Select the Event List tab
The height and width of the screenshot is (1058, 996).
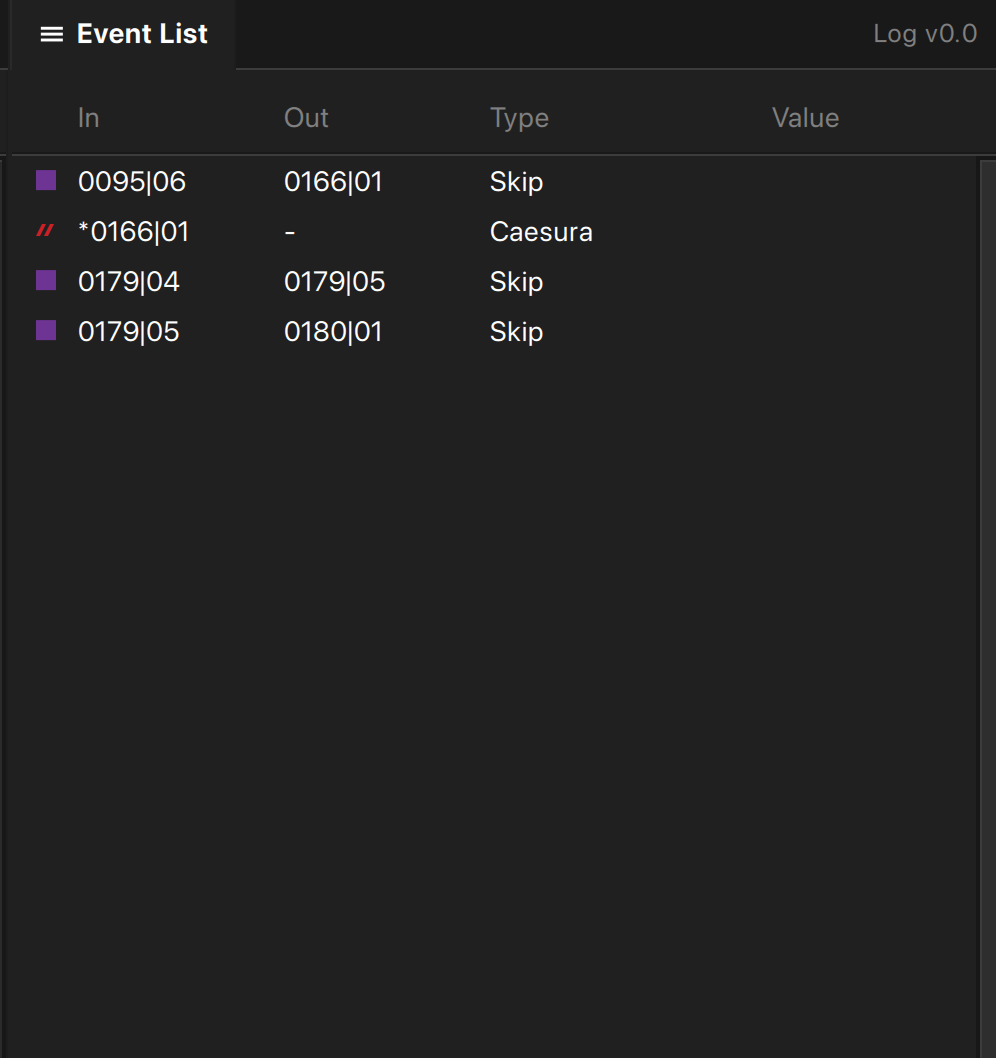[x=124, y=34]
